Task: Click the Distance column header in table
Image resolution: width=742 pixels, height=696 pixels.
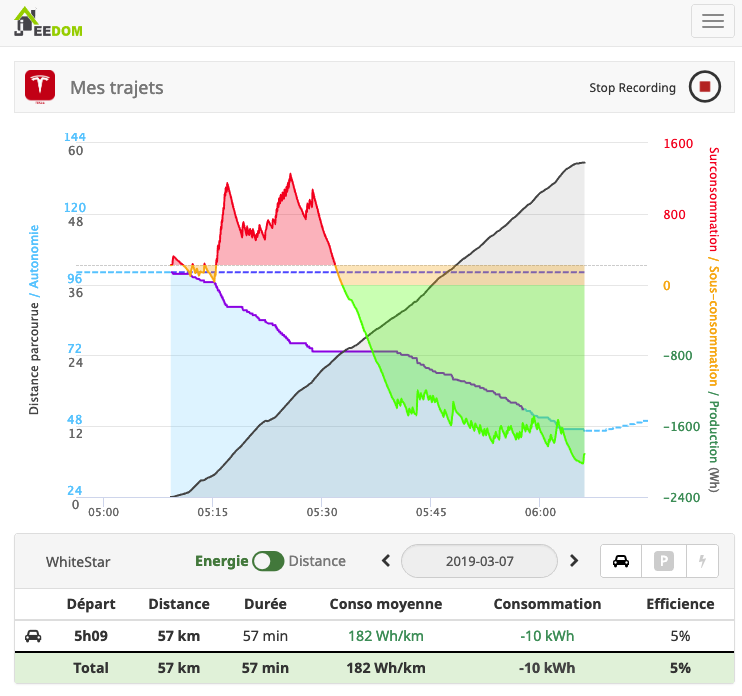Action: click(179, 604)
